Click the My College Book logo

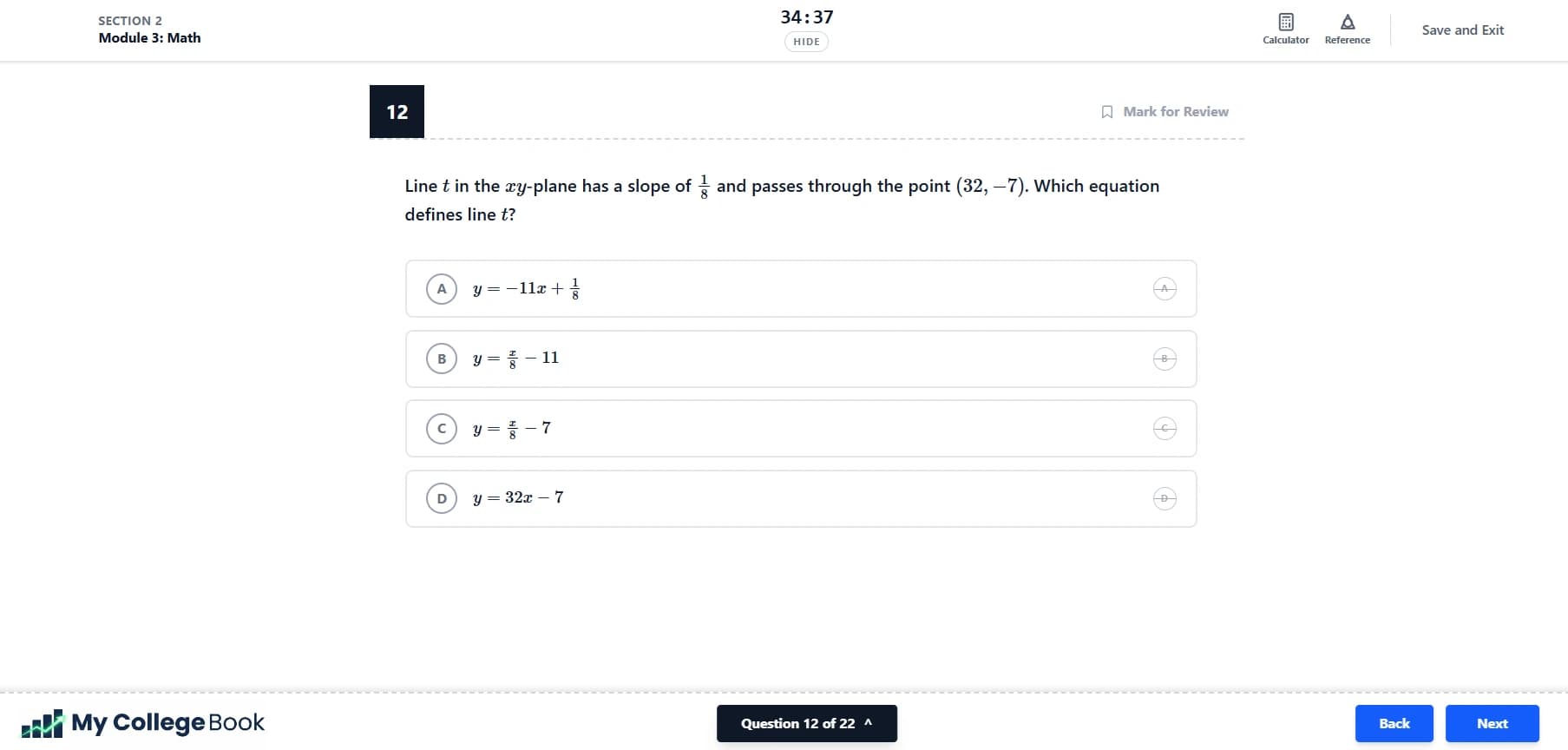[143, 722]
